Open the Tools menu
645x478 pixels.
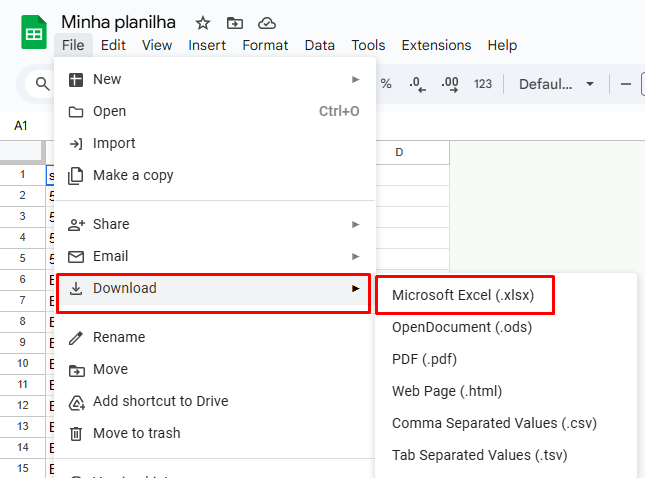tap(368, 45)
